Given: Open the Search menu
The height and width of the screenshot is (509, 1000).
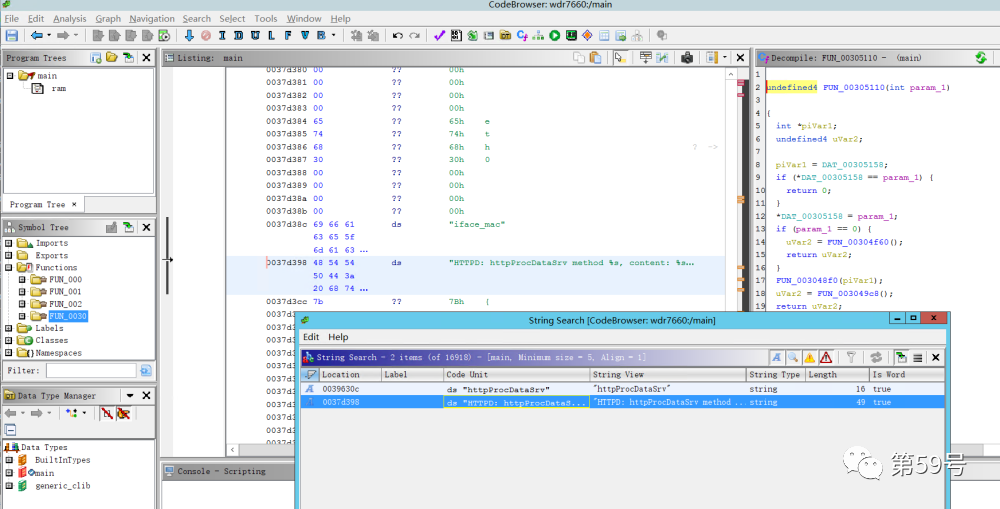Looking at the screenshot, I should (196, 18).
